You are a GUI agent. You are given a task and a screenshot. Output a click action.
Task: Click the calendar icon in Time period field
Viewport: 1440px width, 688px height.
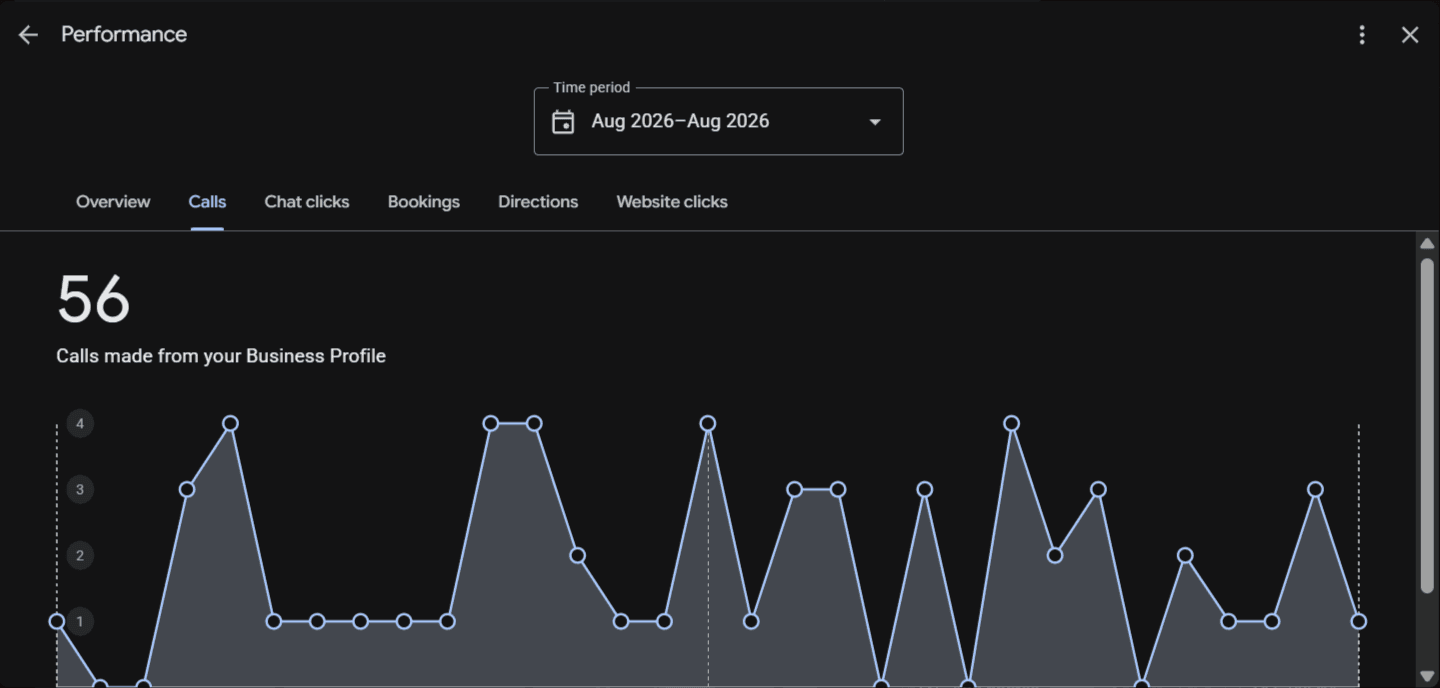(x=563, y=122)
